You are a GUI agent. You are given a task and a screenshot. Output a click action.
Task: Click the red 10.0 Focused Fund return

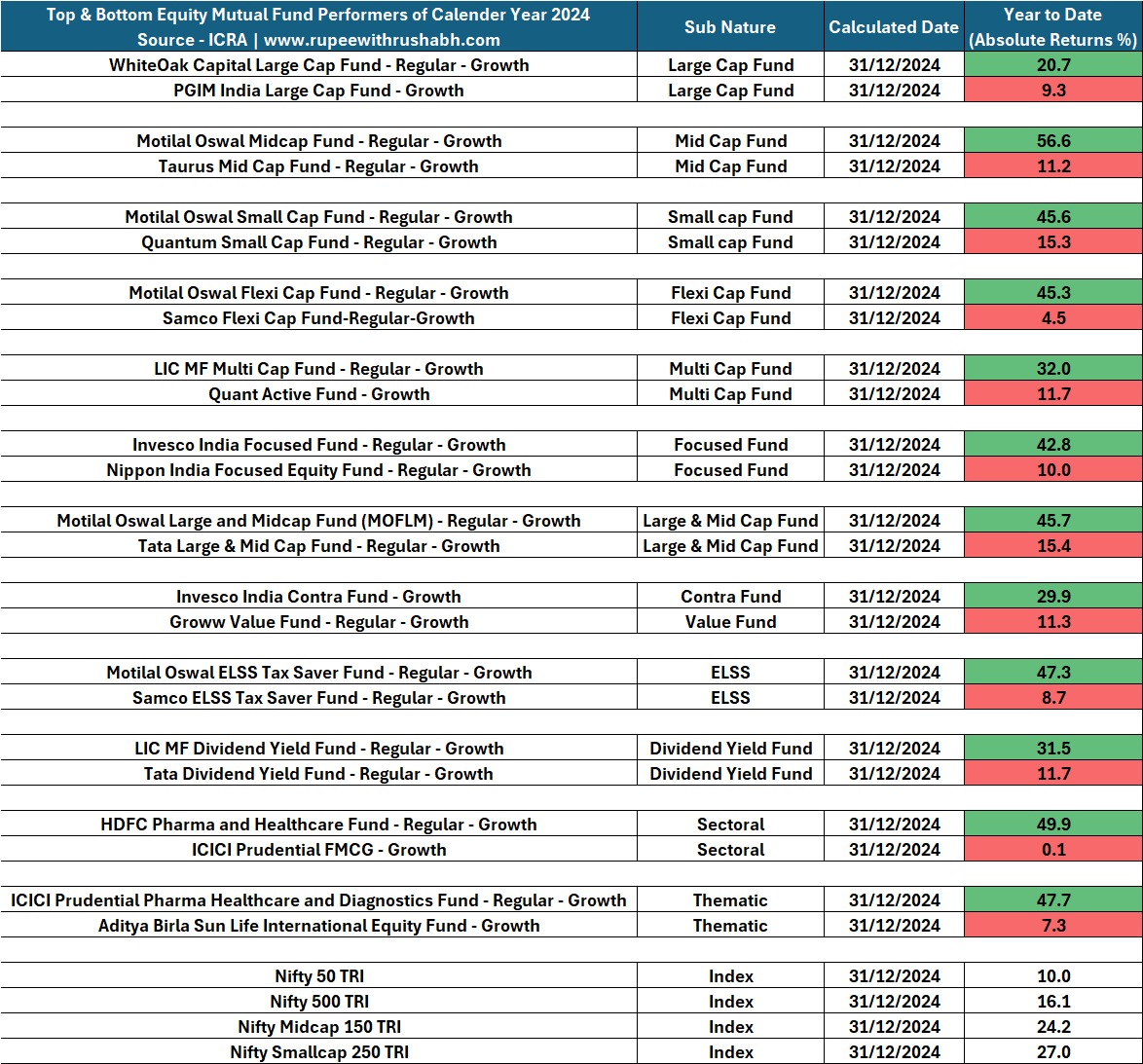(x=1053, y=470)
